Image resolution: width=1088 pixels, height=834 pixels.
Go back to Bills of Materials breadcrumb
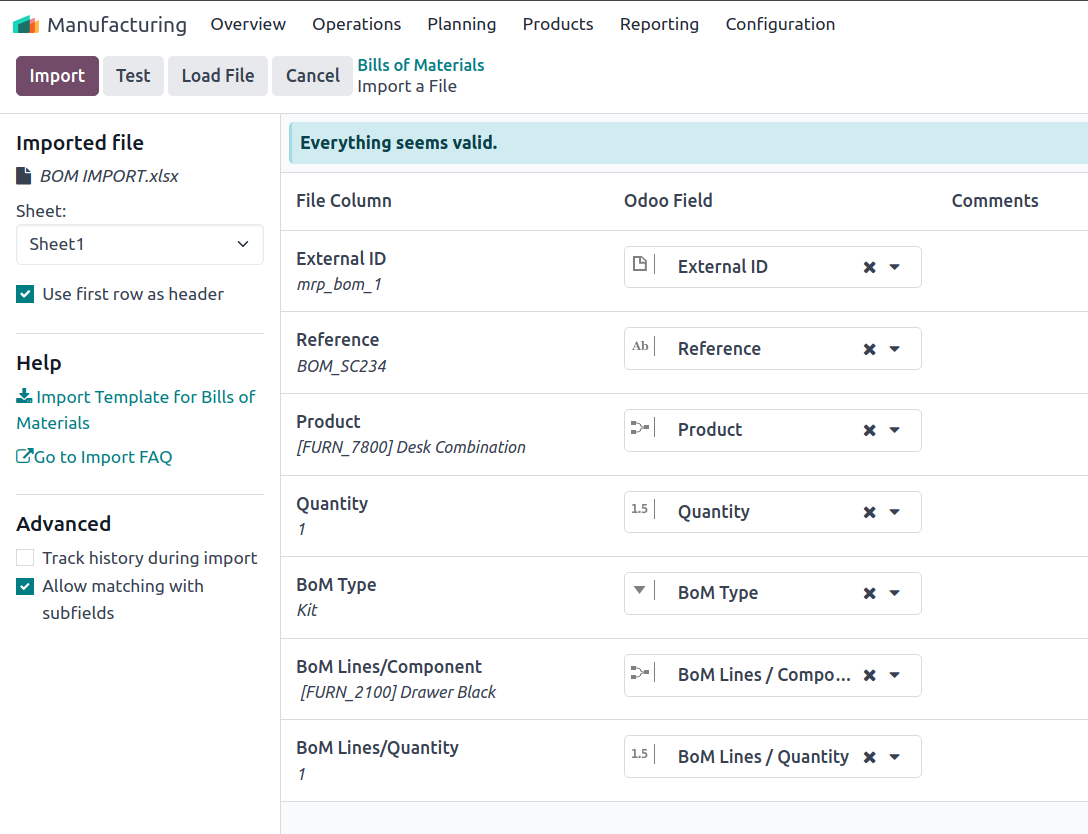point(420,65)
